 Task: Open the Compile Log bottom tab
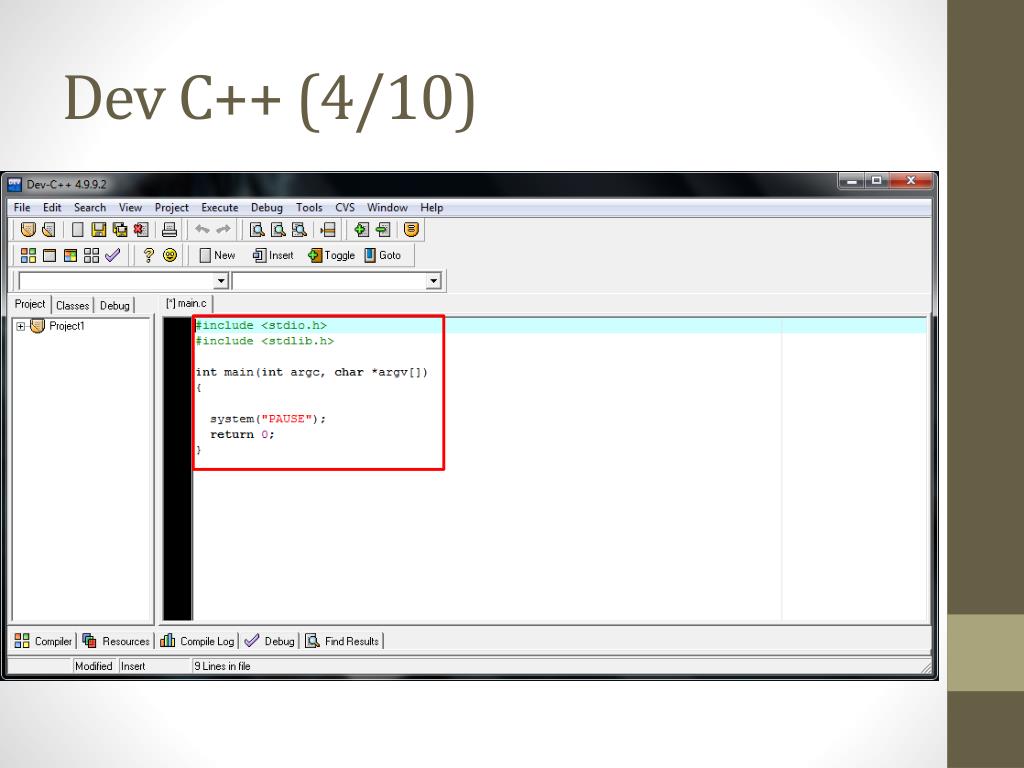click(x=197, y=641)
